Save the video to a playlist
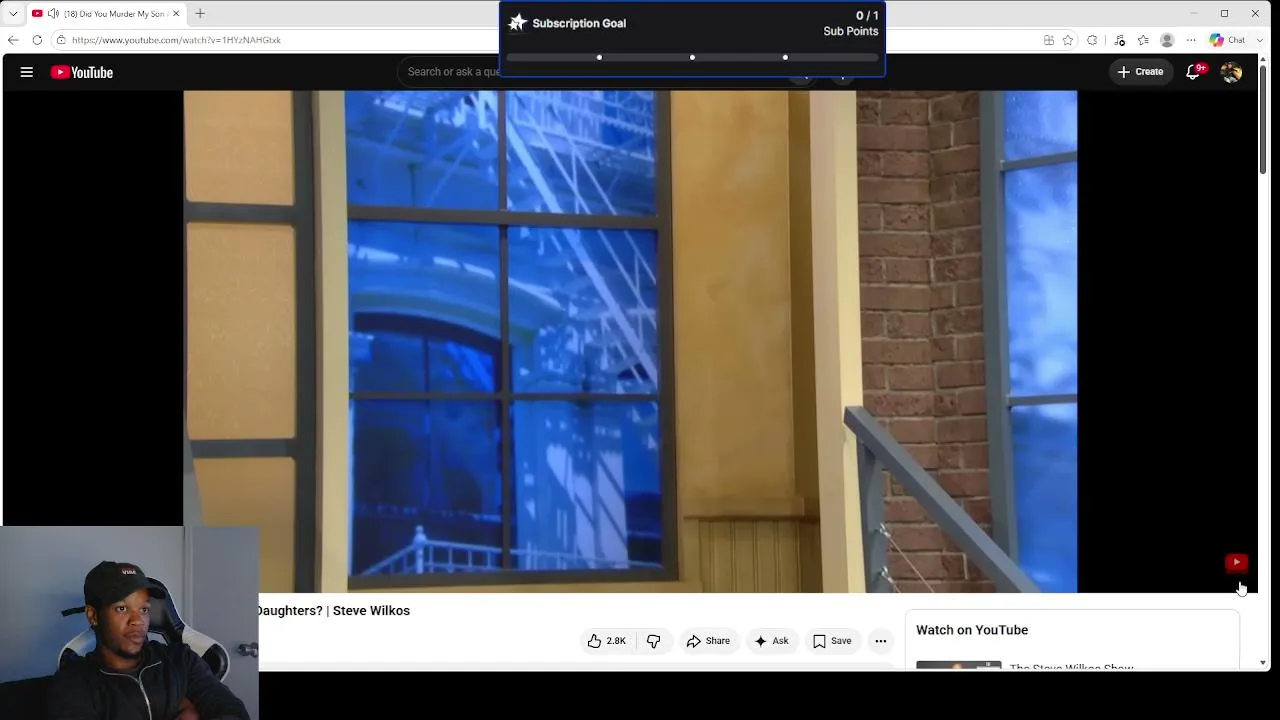The image size is (1280, 720). click(832, 641)
